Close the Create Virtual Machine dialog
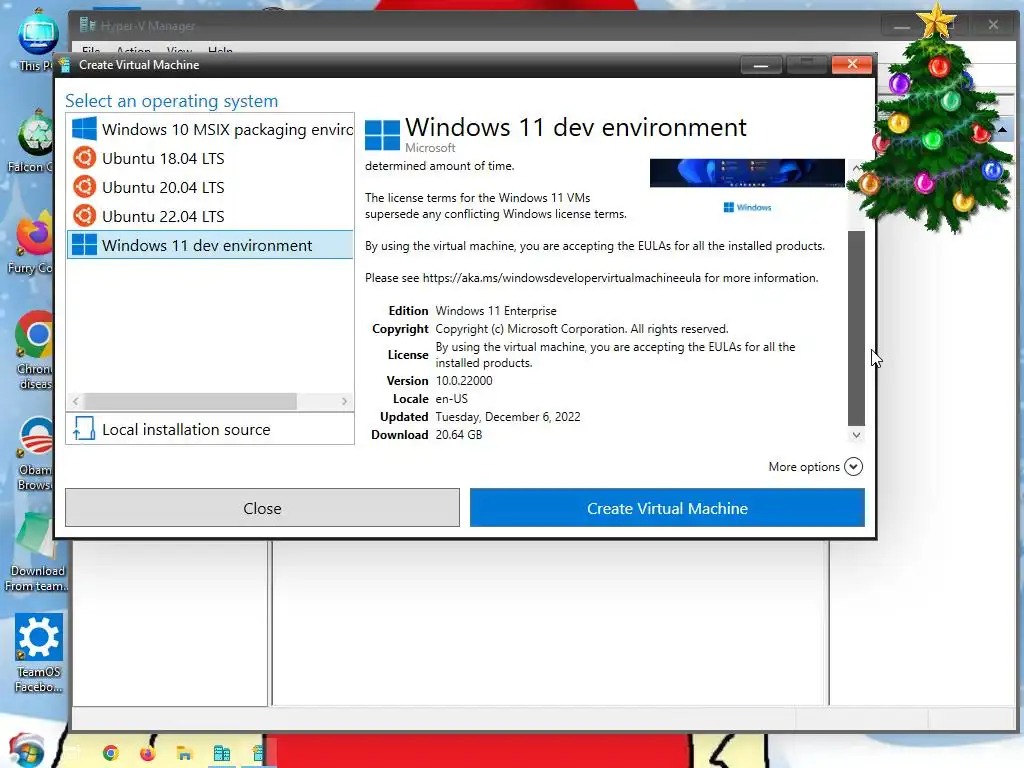Screen dimensions: 1024x768 [852, 64]
